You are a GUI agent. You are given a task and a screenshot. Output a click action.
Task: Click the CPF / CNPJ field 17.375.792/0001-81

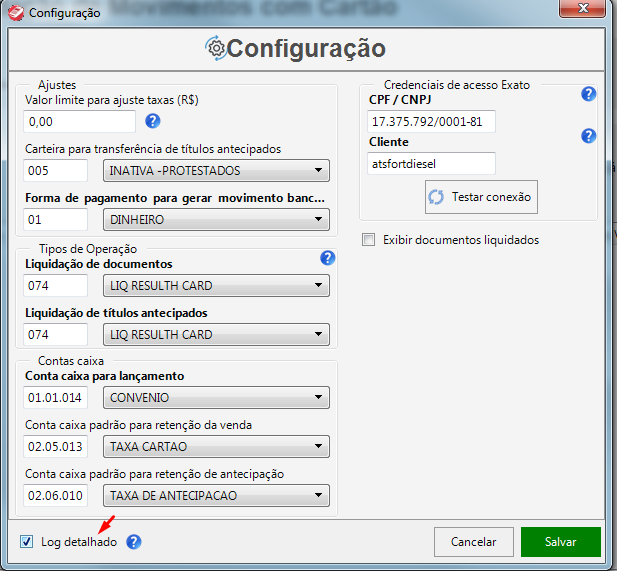(x=431, y=121)
